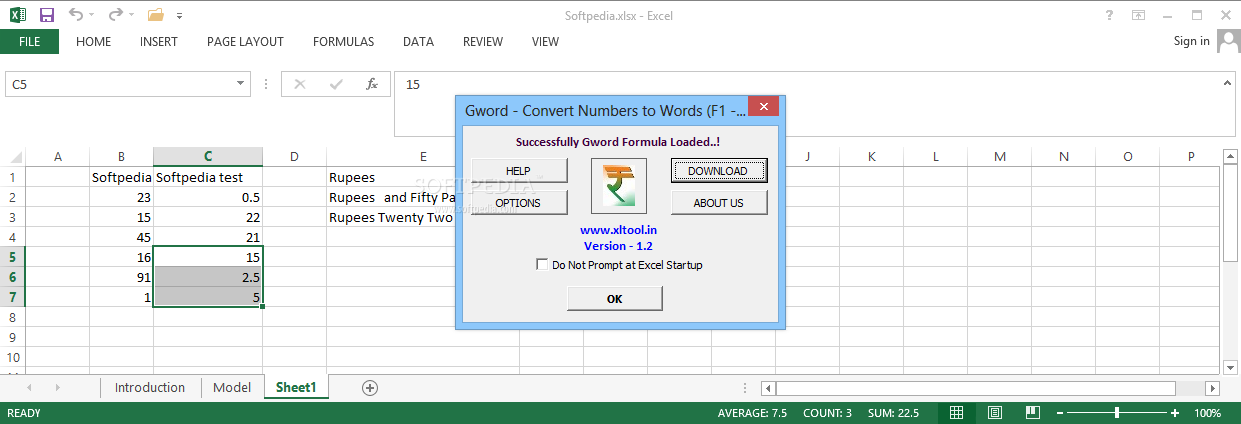
Task: Switch to Page Break Preview
Action: click(x=1033, y=413)
